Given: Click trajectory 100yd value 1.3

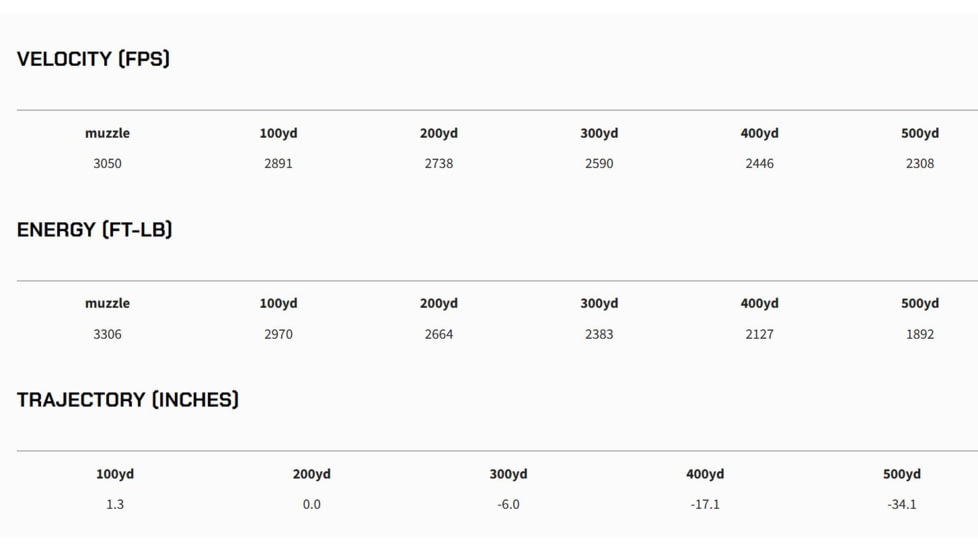Looking at the screenshot, I should pyautogui.click(x=115, y=504).
